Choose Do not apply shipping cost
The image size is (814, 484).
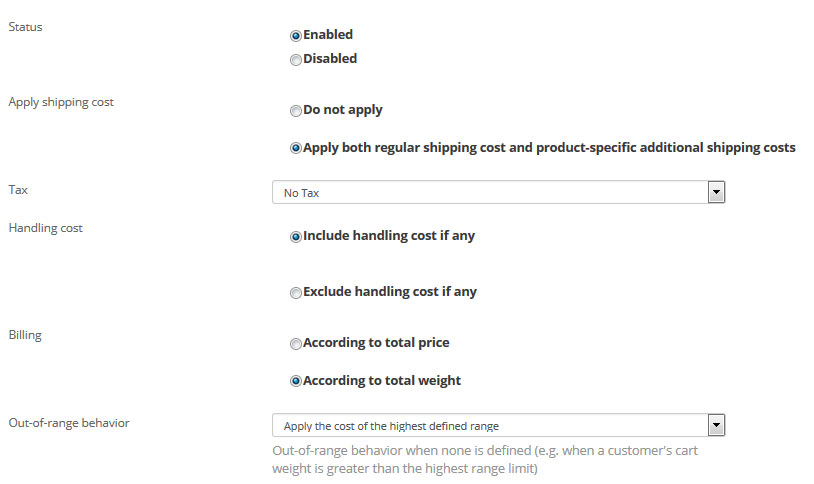pos(296,111)
